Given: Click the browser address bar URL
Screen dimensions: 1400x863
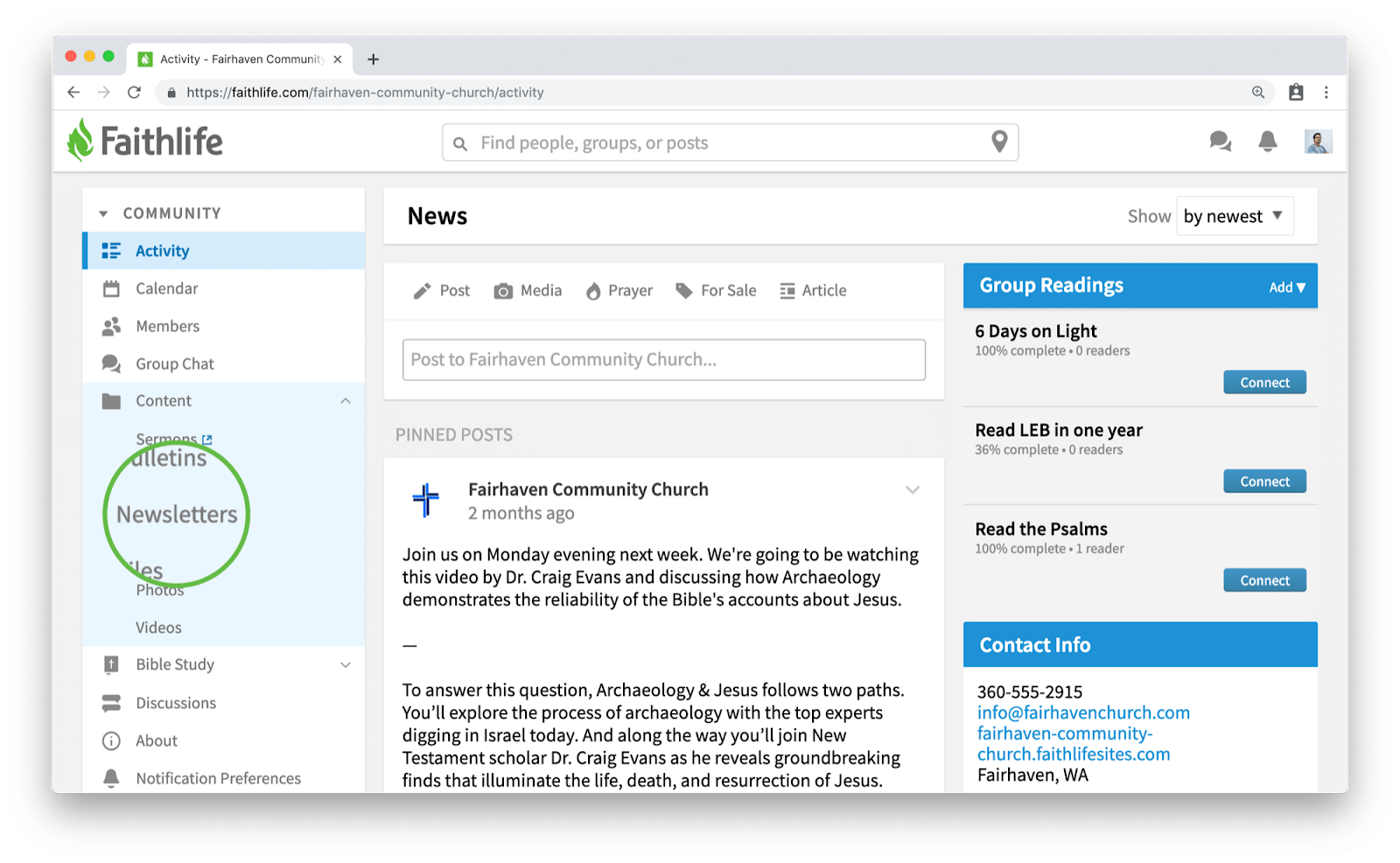Looking at the screenshot, I should click(365, 92).
